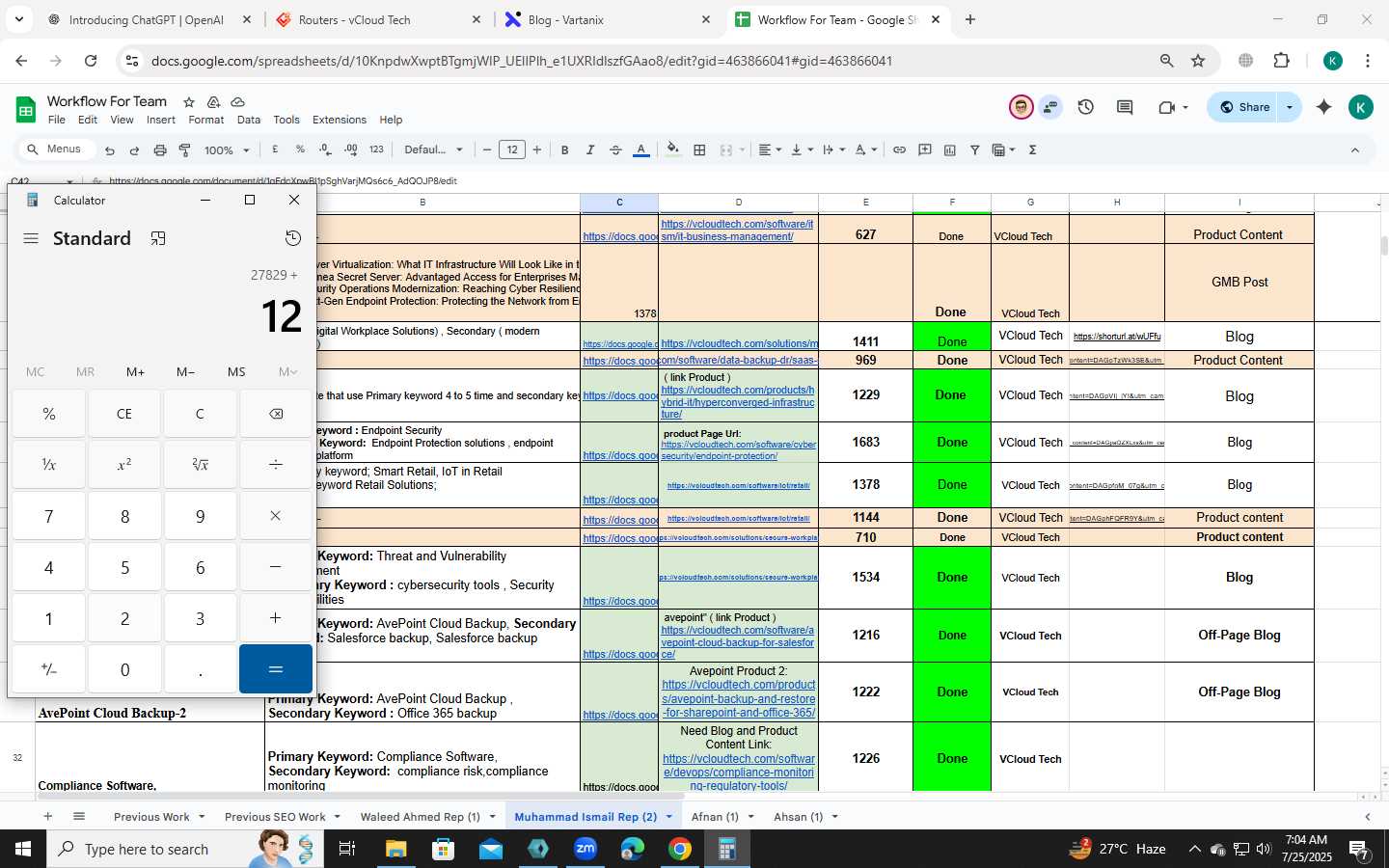Undo the last action in Sheets toolbar

pyautogui.click(x=110, y=150)
